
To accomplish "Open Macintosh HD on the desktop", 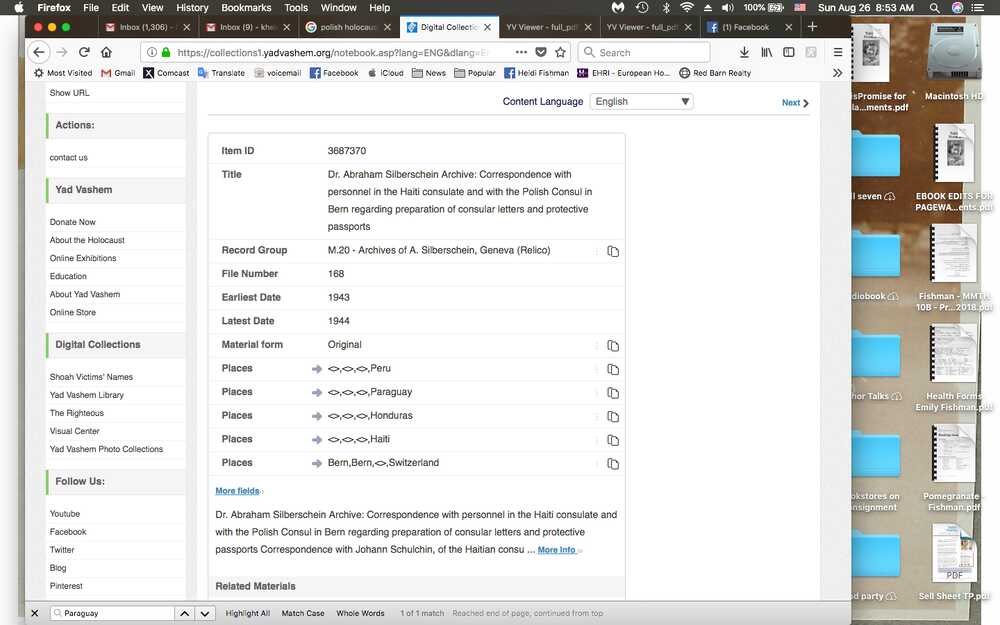I will [954, 64].
